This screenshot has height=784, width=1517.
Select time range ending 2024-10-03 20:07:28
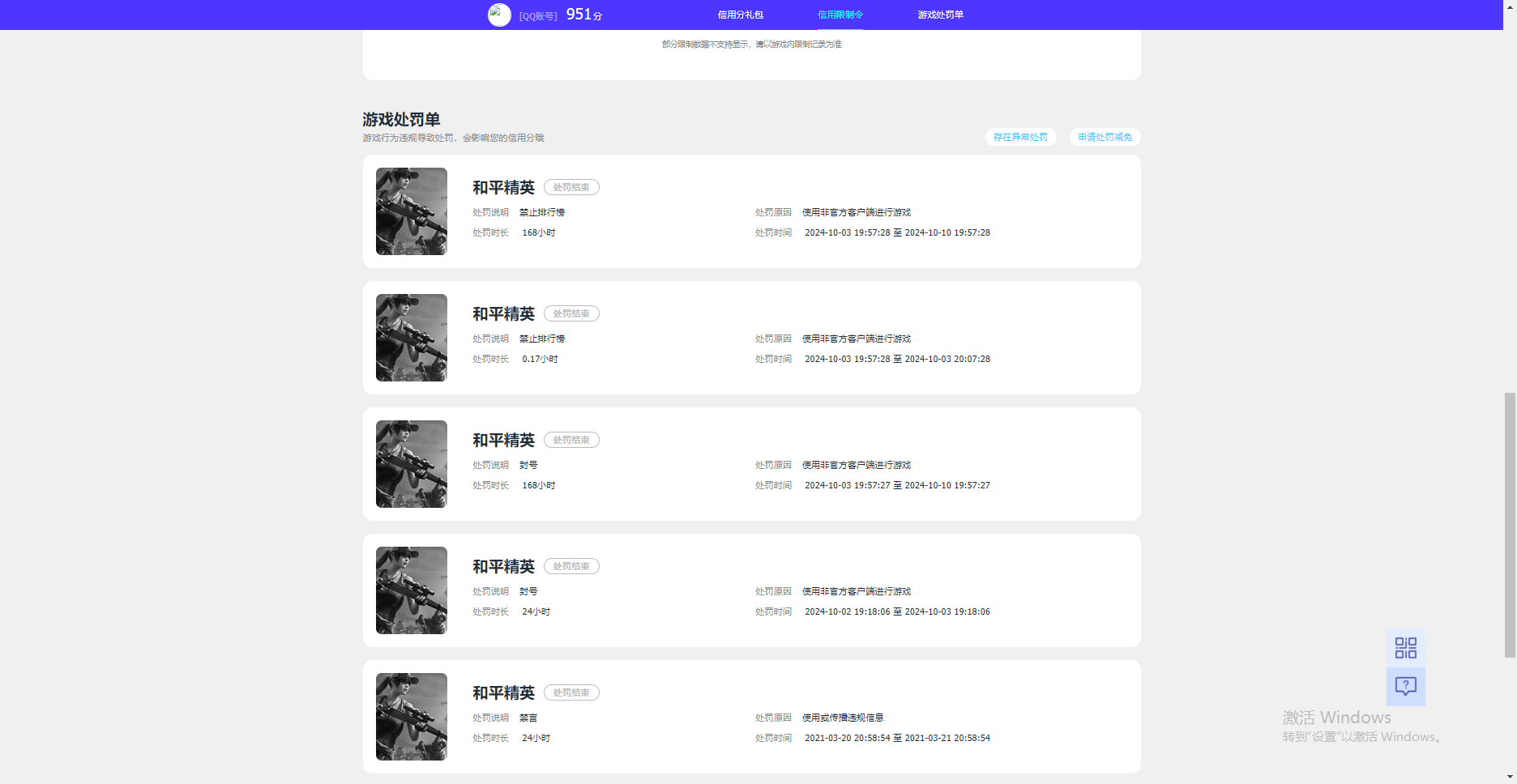click(897, 359)
